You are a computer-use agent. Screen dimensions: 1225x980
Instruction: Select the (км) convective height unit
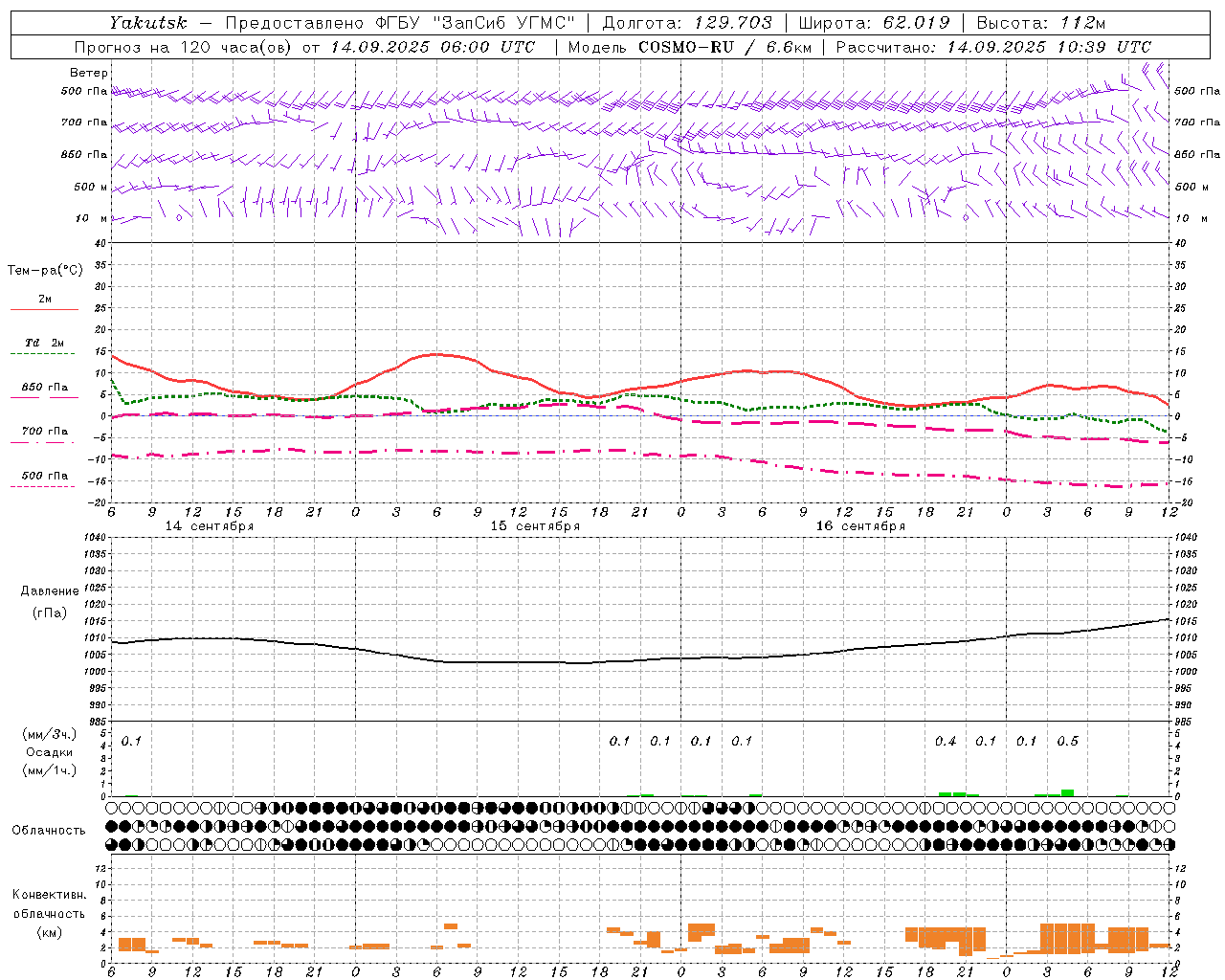click(49, 932)
